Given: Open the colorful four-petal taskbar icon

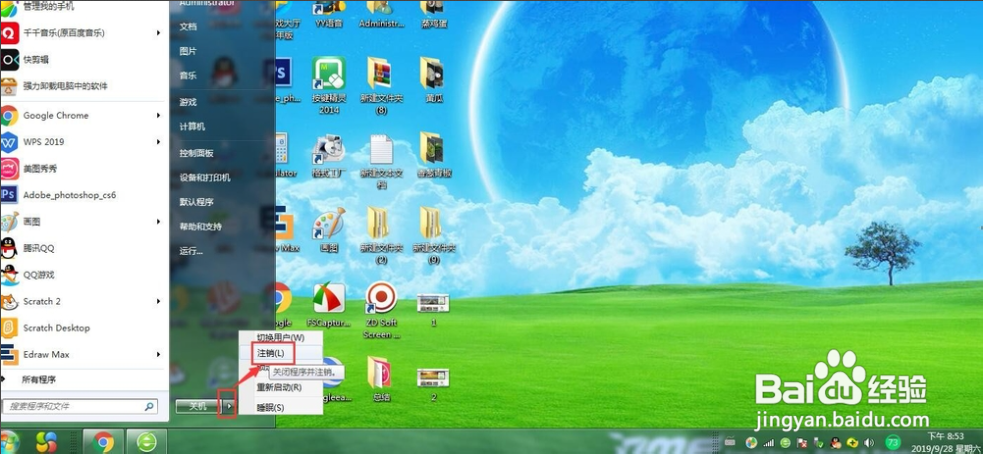Looking at the screenshot, I should point(46,443).
